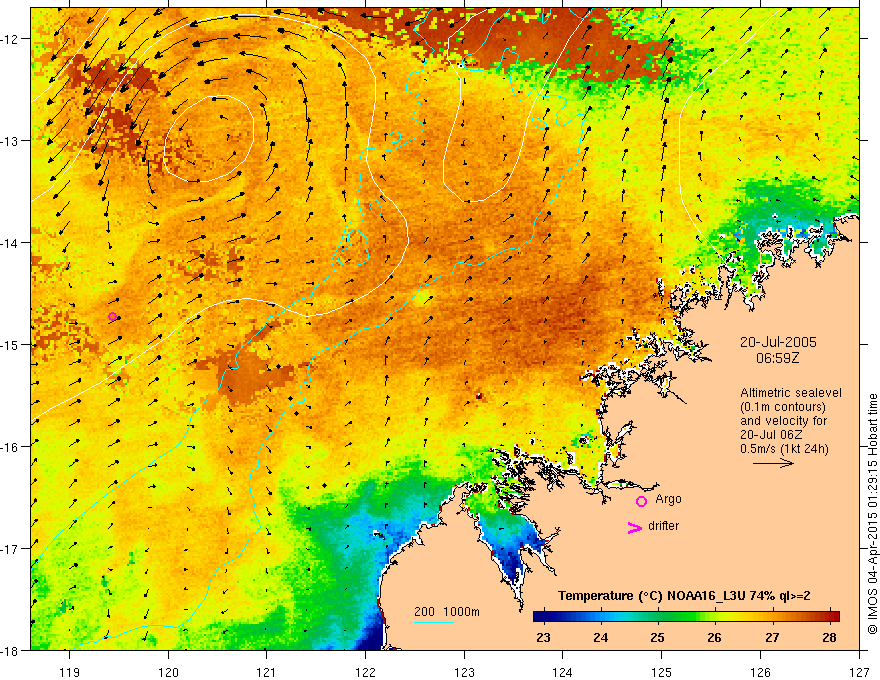Click colorbar tick label 27
This screenshot has height=680, width=880.
[772, 637]
